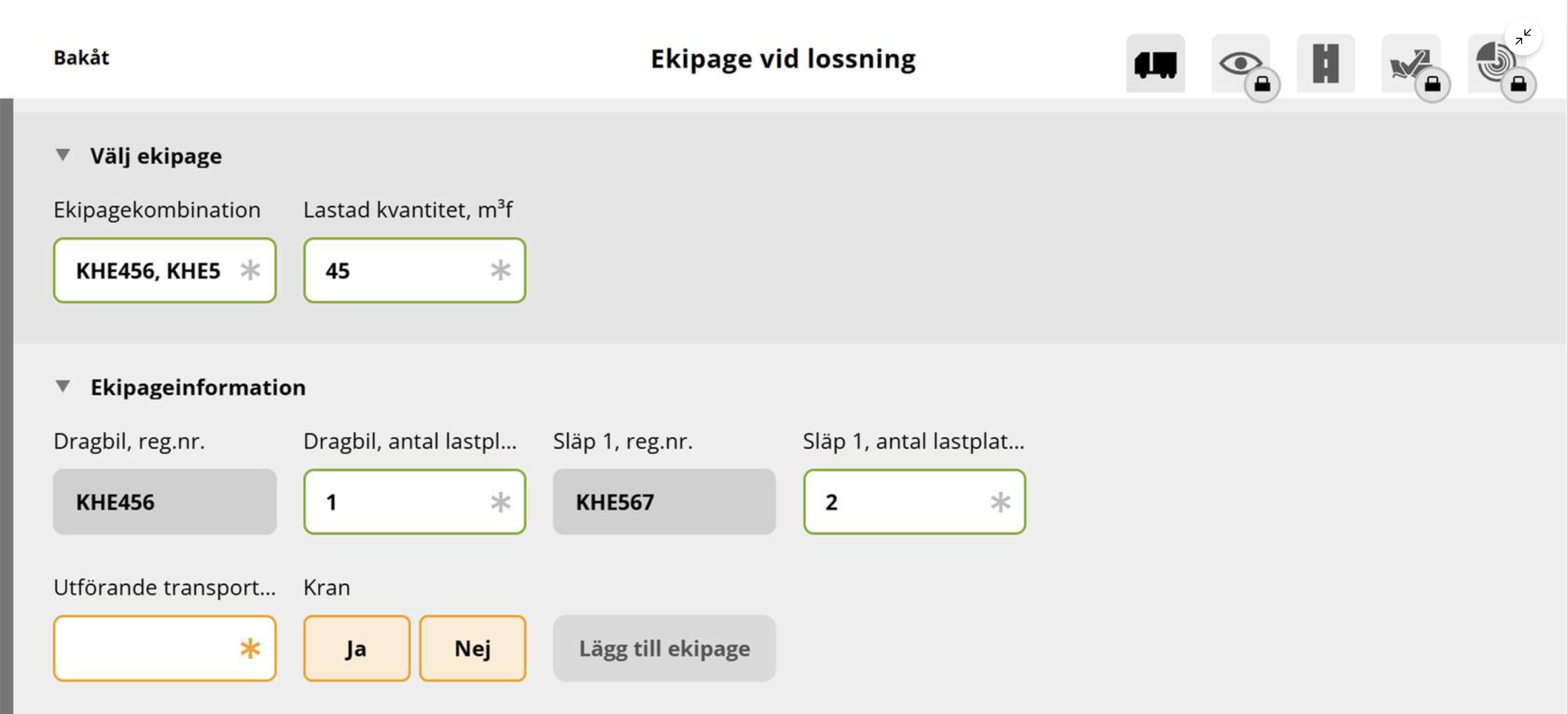Image resolution: width=1568 pixels, height=714 pixels.
Task: Edit Släp 1 antal lastplatser field
Action: [914, 502]
